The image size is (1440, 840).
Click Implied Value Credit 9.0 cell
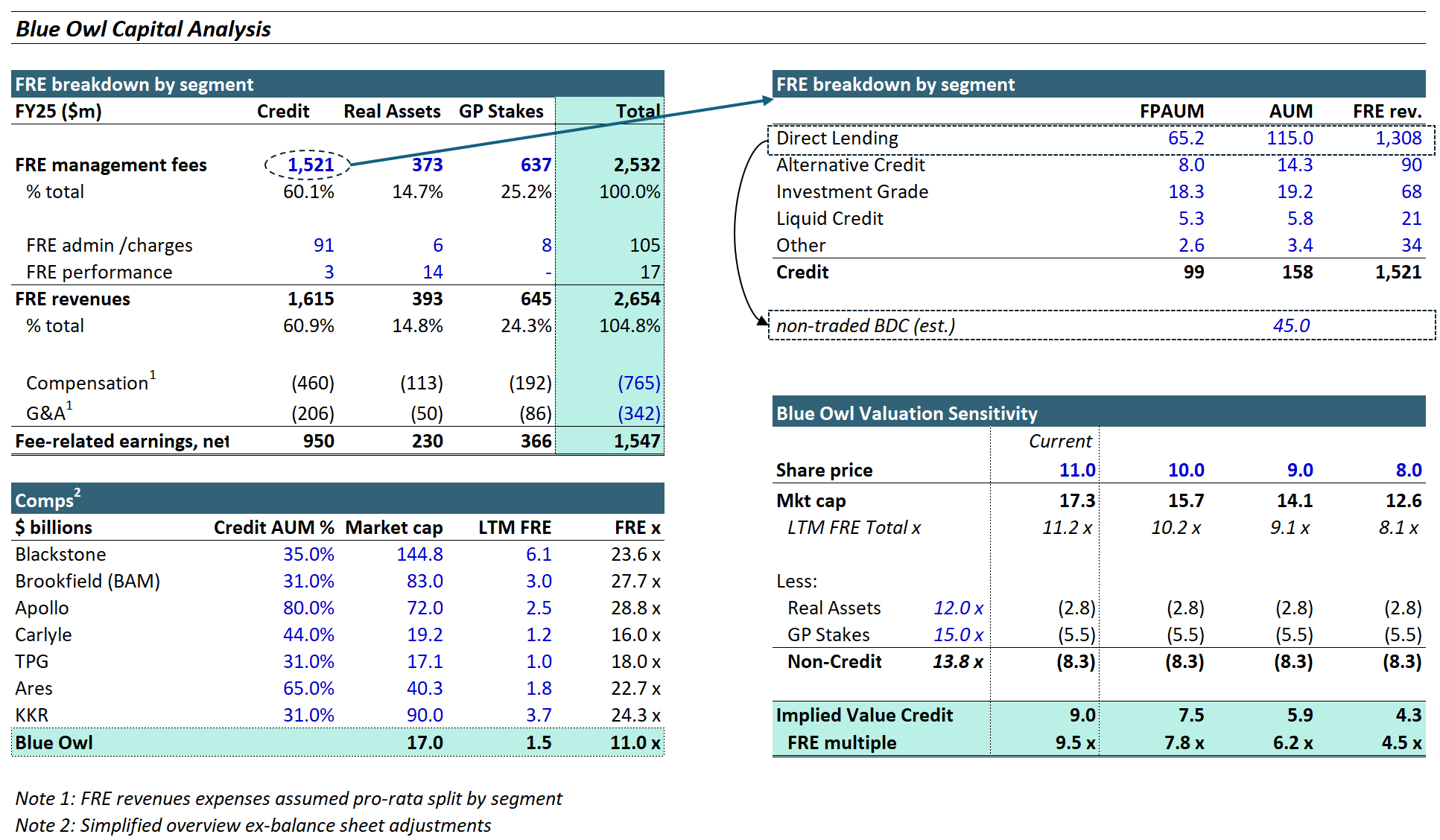click(x=1082, y=716)
